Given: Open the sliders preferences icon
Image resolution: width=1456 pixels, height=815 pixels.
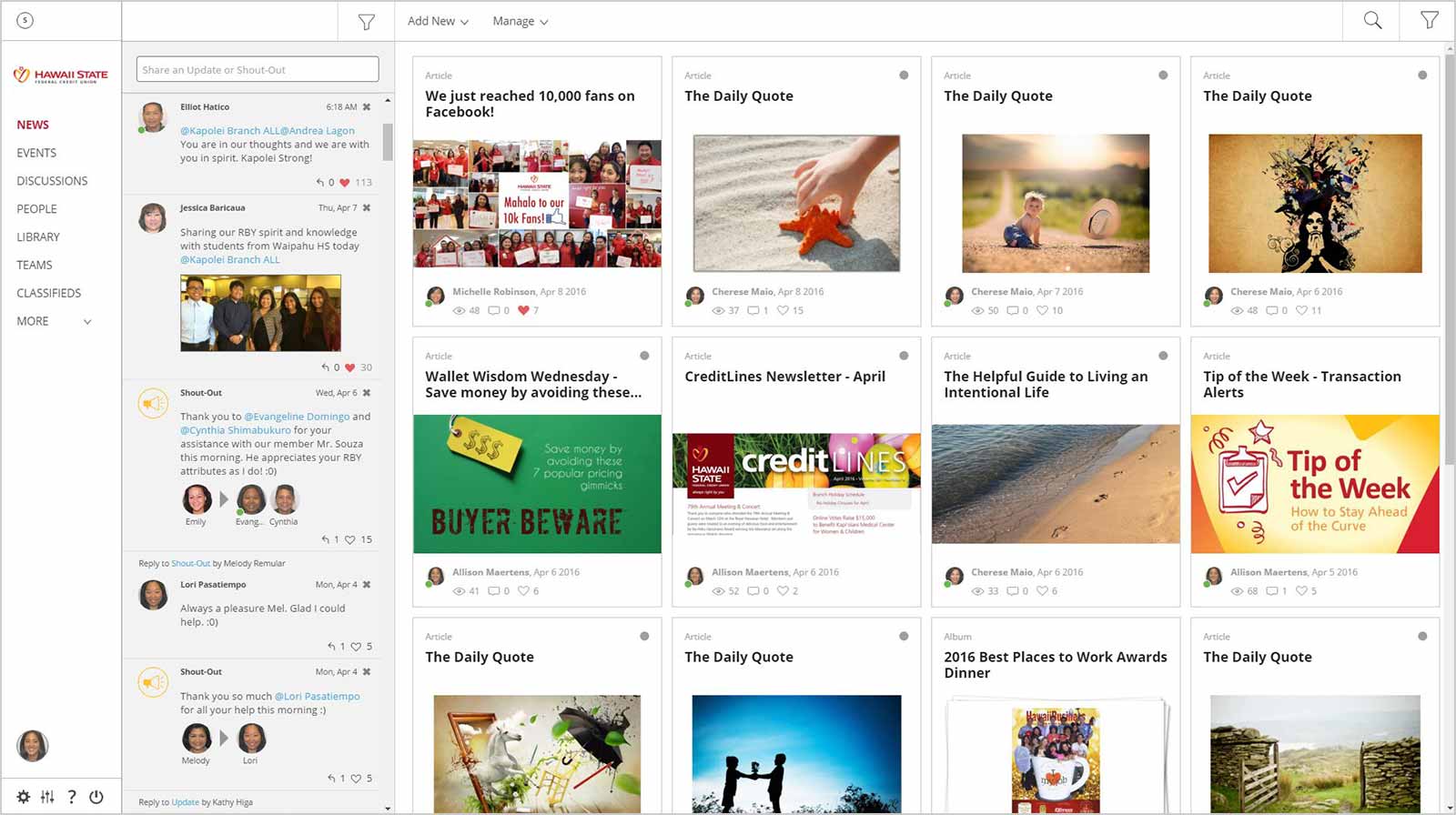Looking at the screenshot, I should click(47, 797).
